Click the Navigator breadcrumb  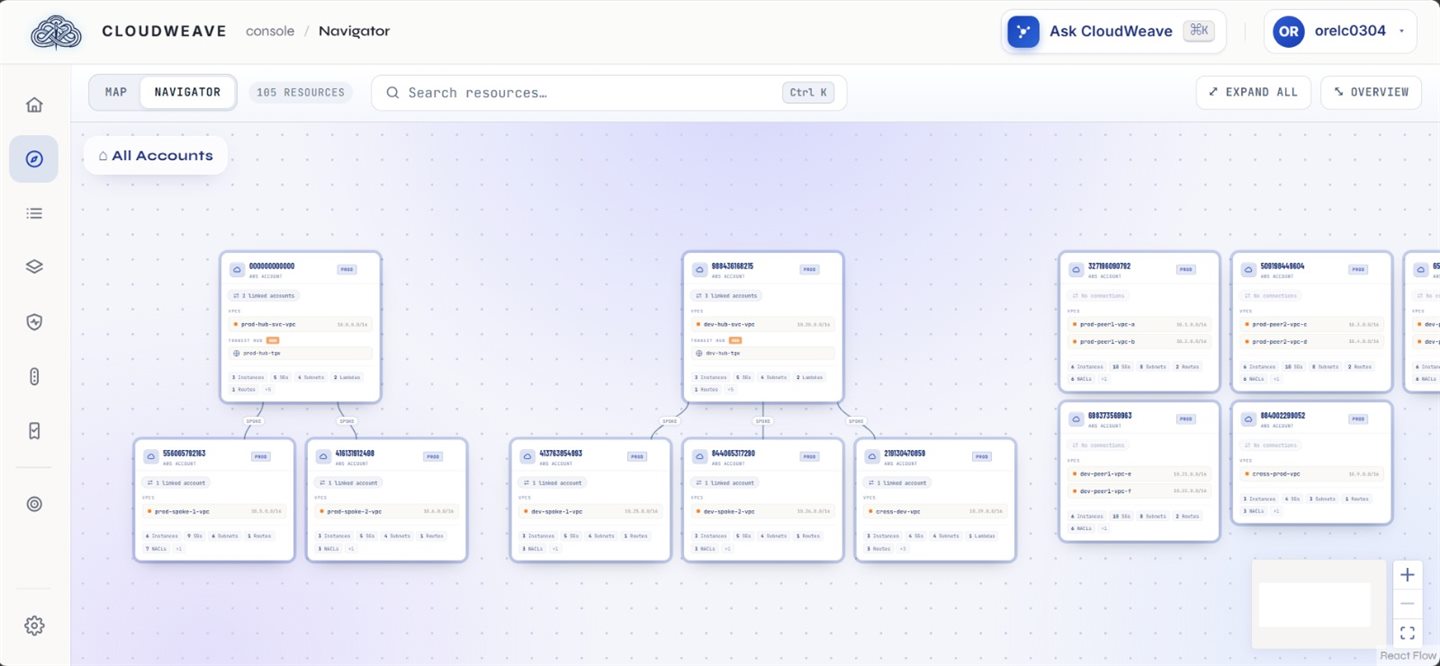pos(354,31)
